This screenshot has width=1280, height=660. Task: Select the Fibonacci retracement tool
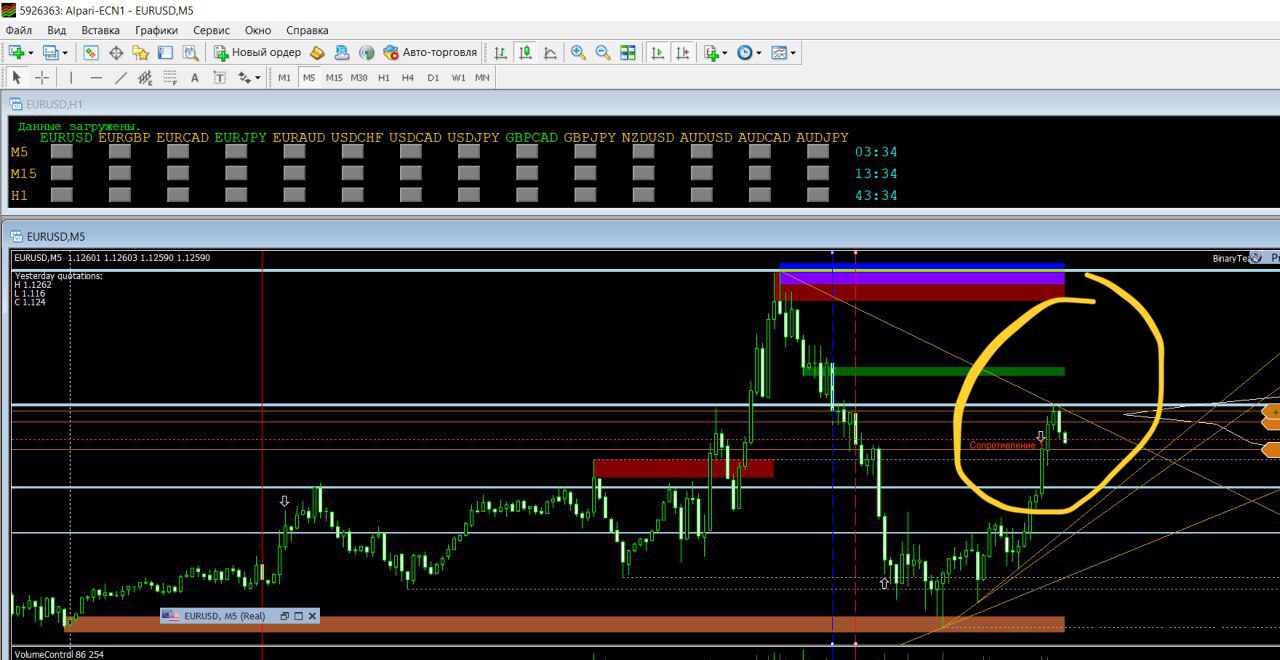[x=172, y=77]
